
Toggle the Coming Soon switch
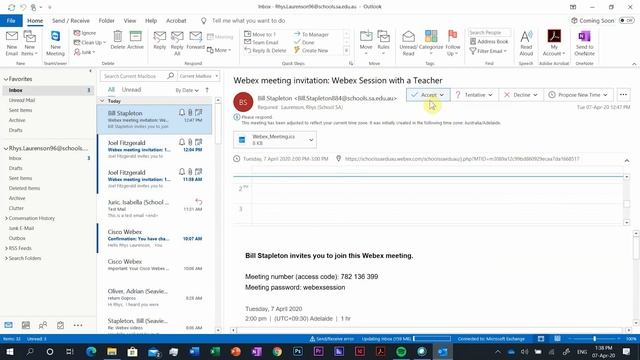point(627,20)
